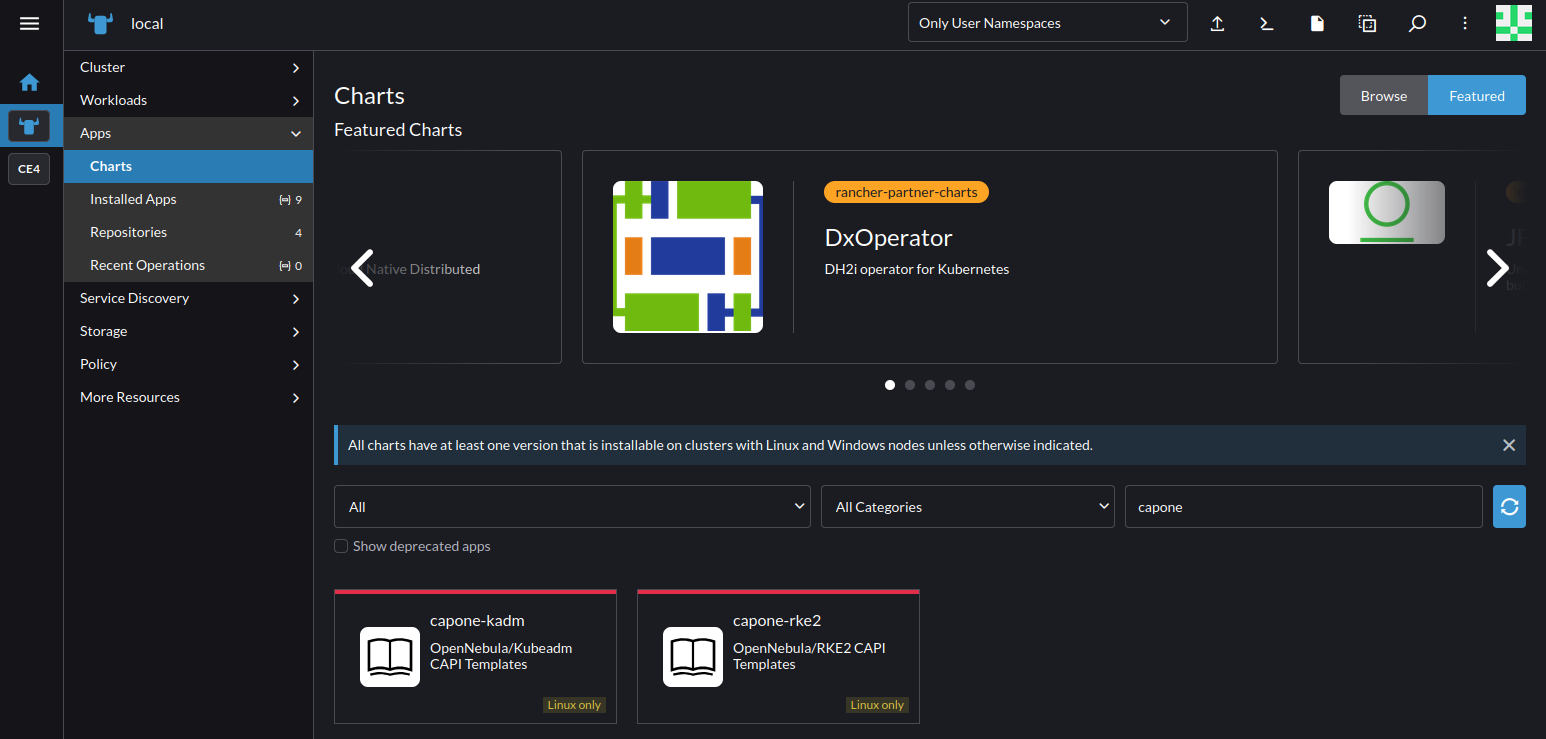Viewport: 1546px width, 739px height.
Task: Select the third carousel dot
Action: pos(930,385)
